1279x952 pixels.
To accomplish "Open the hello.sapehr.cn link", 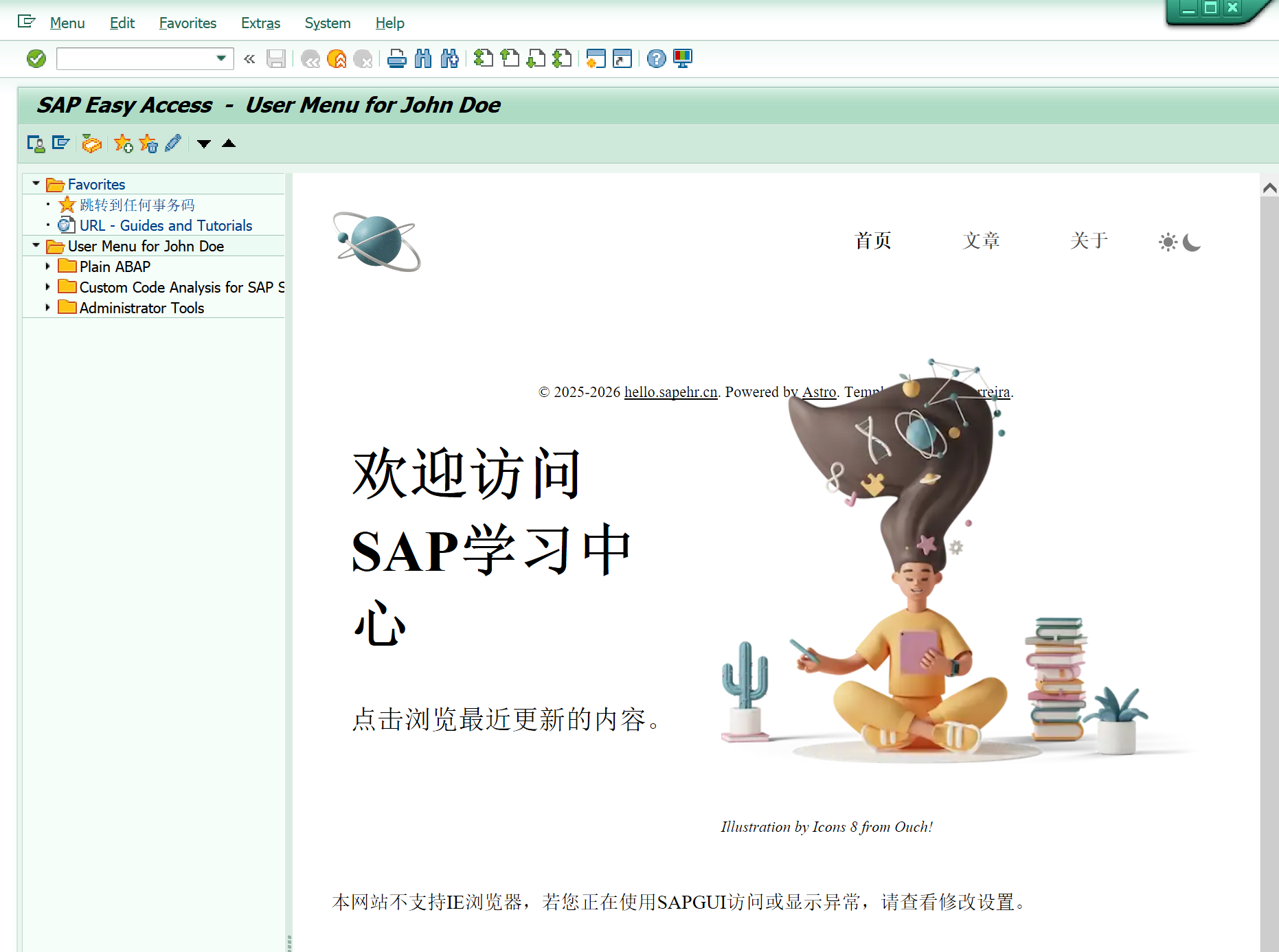I will pyautogui.click(x=670, y=392).
